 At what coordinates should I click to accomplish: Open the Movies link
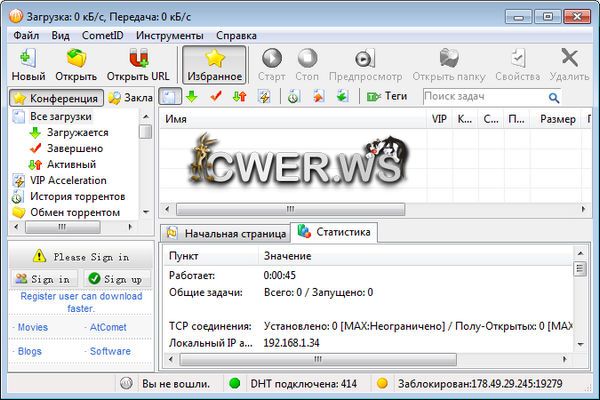(33, 327)
